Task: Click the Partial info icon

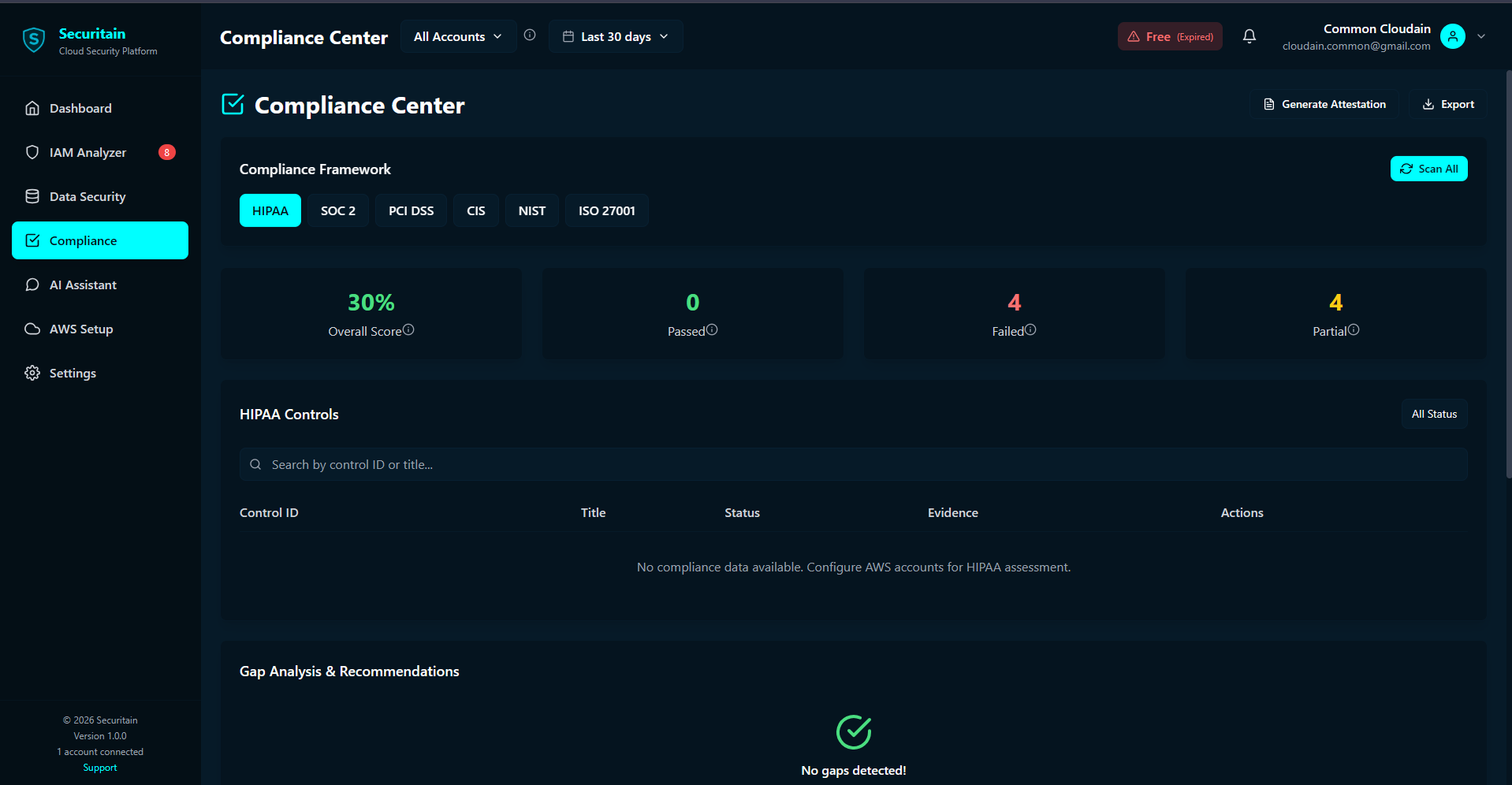Action: (x=1354, y=329)
